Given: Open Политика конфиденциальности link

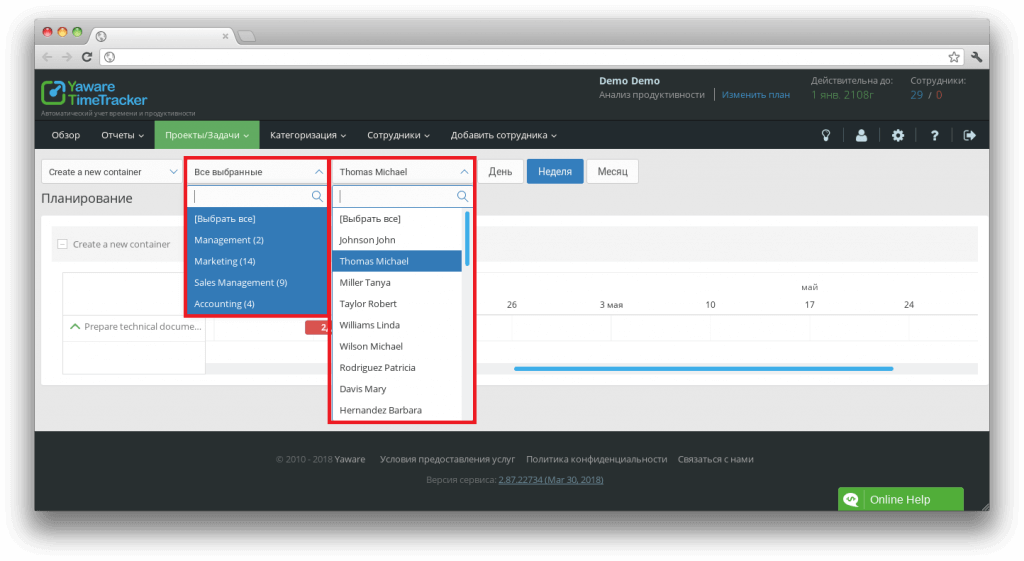Looking at the screenshot, I should pos(597,459).
